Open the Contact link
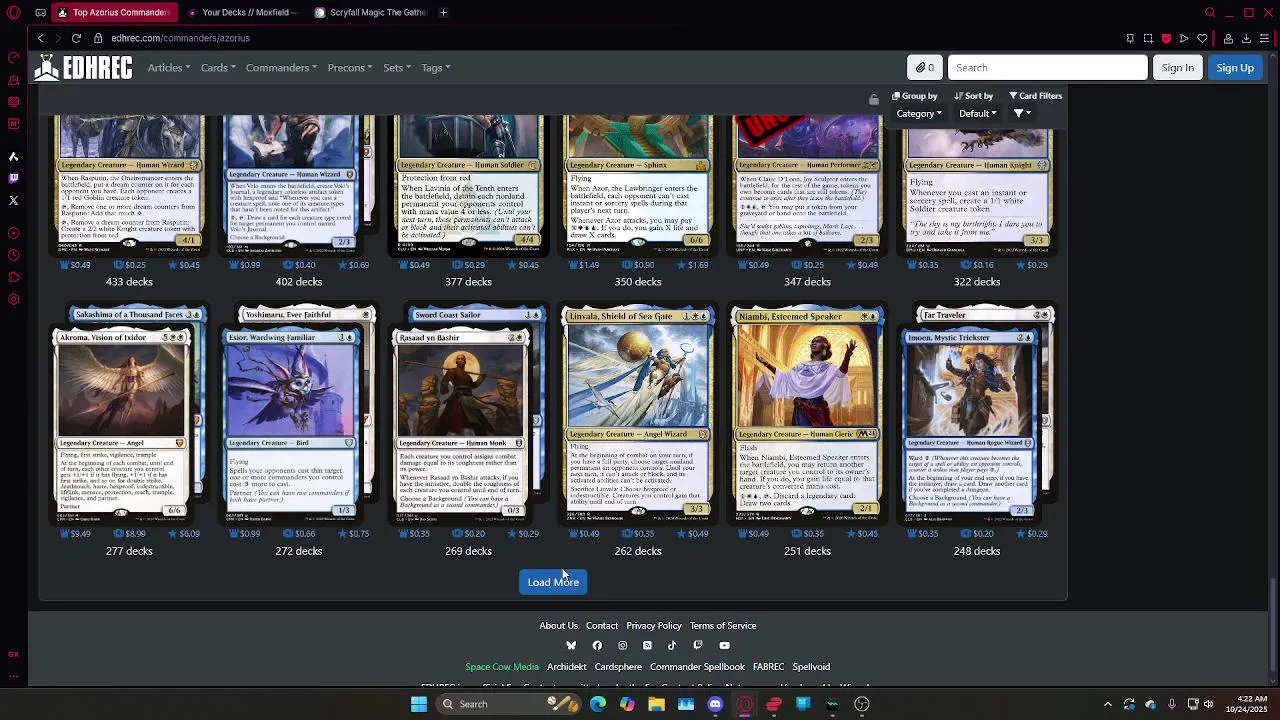The image size is (1280, 720). [x=602, y=626]
